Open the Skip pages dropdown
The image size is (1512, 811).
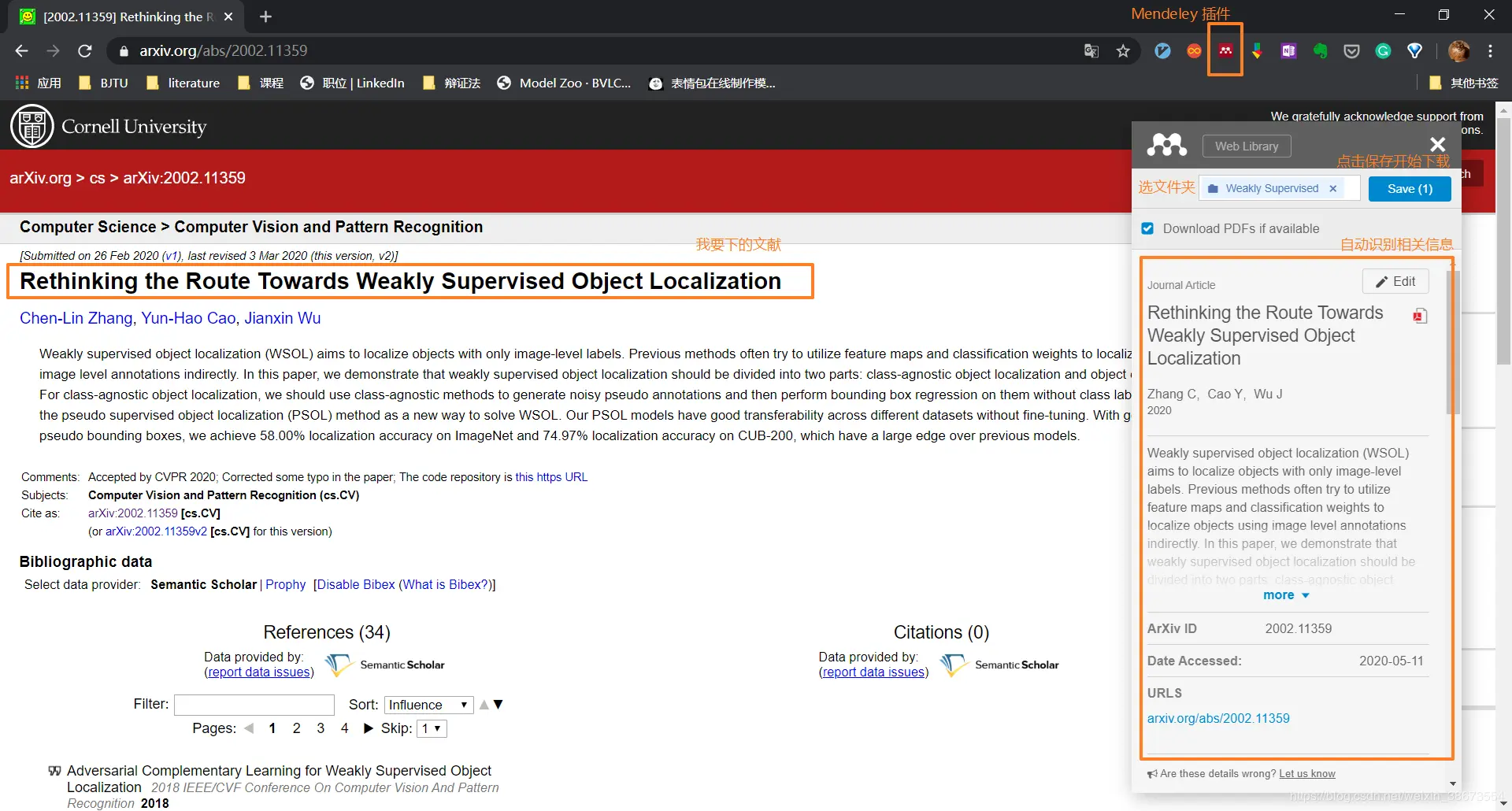[432, 728]
